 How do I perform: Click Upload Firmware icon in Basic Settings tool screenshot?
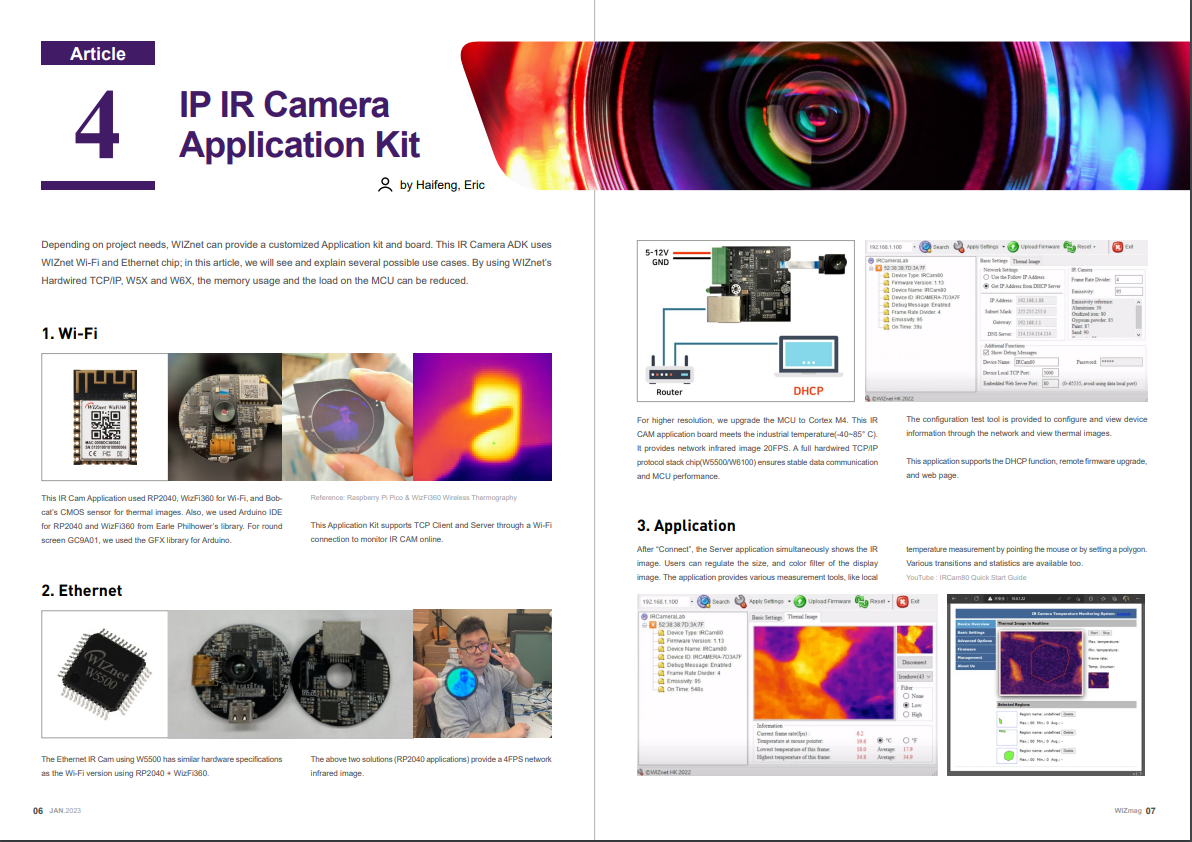click(1013, 247)
